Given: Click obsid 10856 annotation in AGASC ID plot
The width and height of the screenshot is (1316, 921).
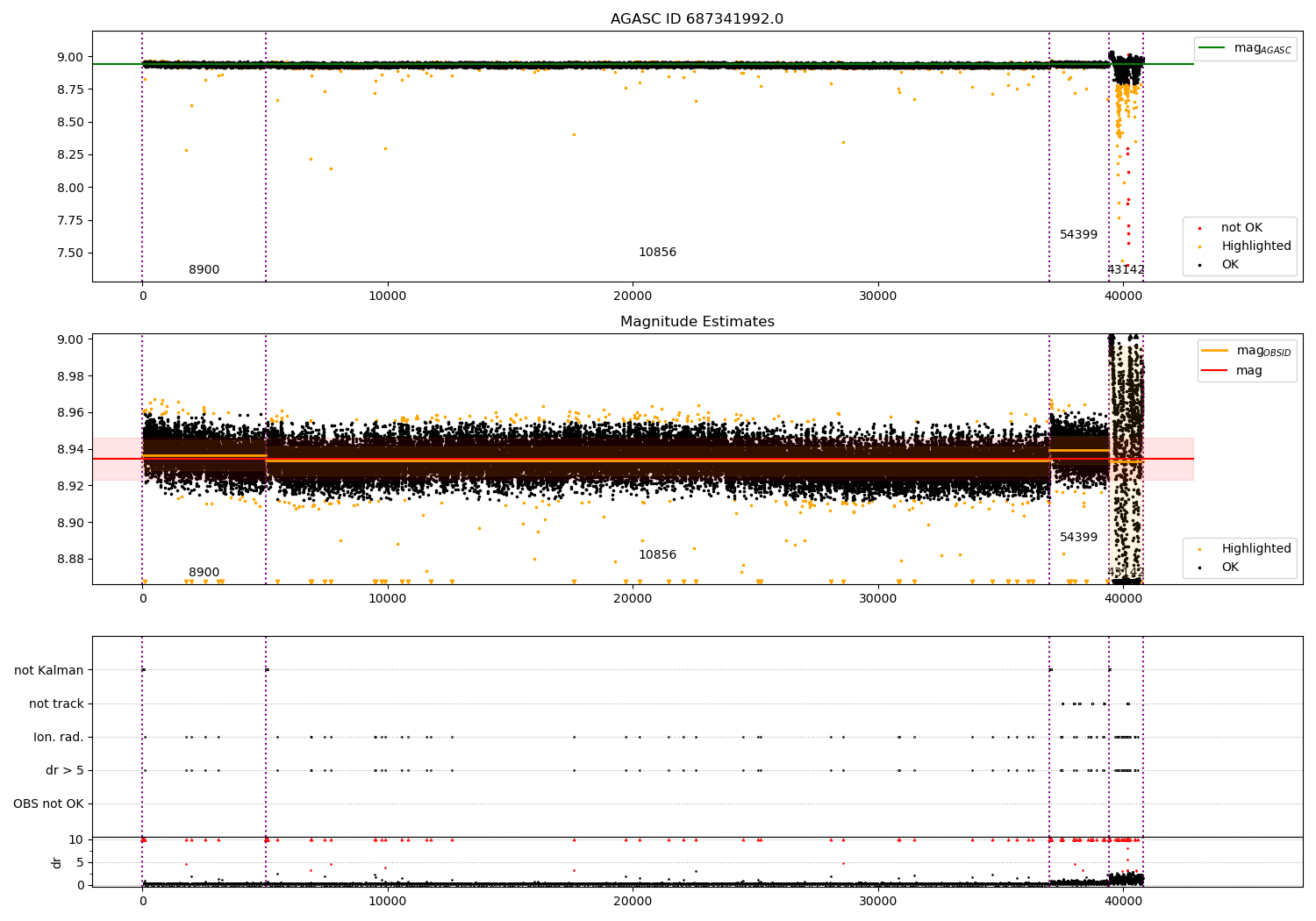Looking at the screenshot, I should [657, 253].
